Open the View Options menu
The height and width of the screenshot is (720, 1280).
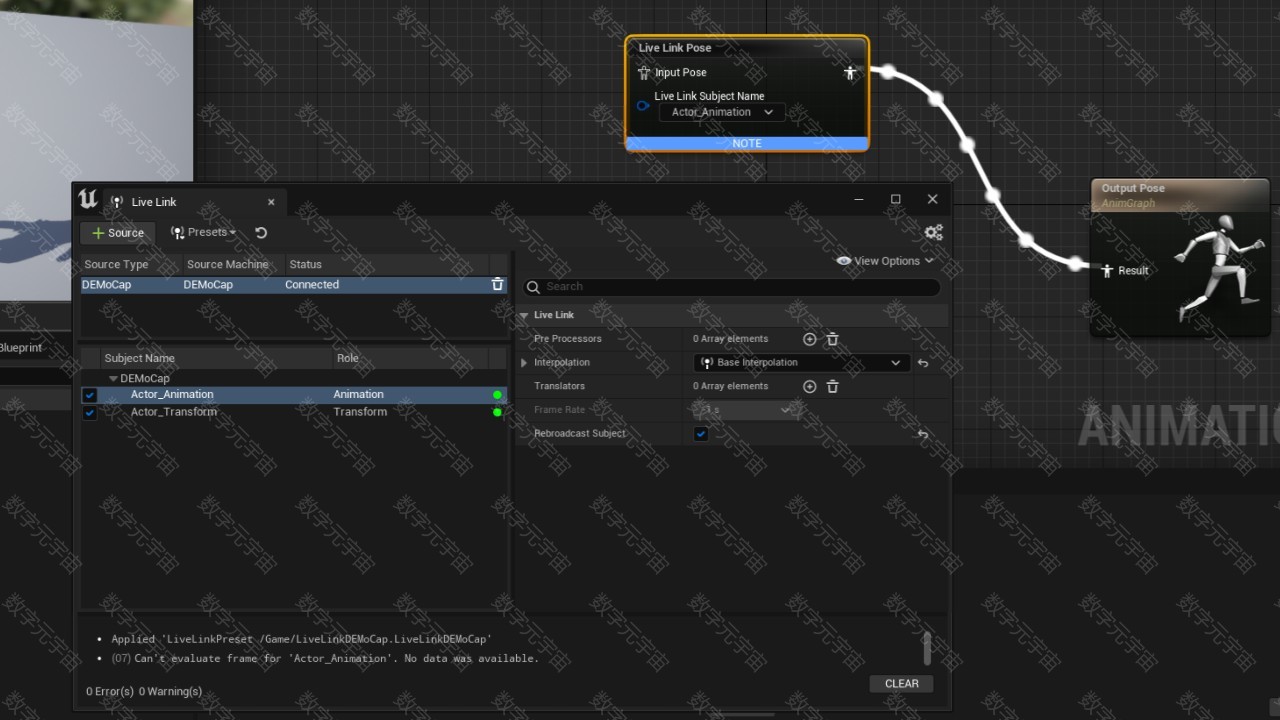point(885,261)
